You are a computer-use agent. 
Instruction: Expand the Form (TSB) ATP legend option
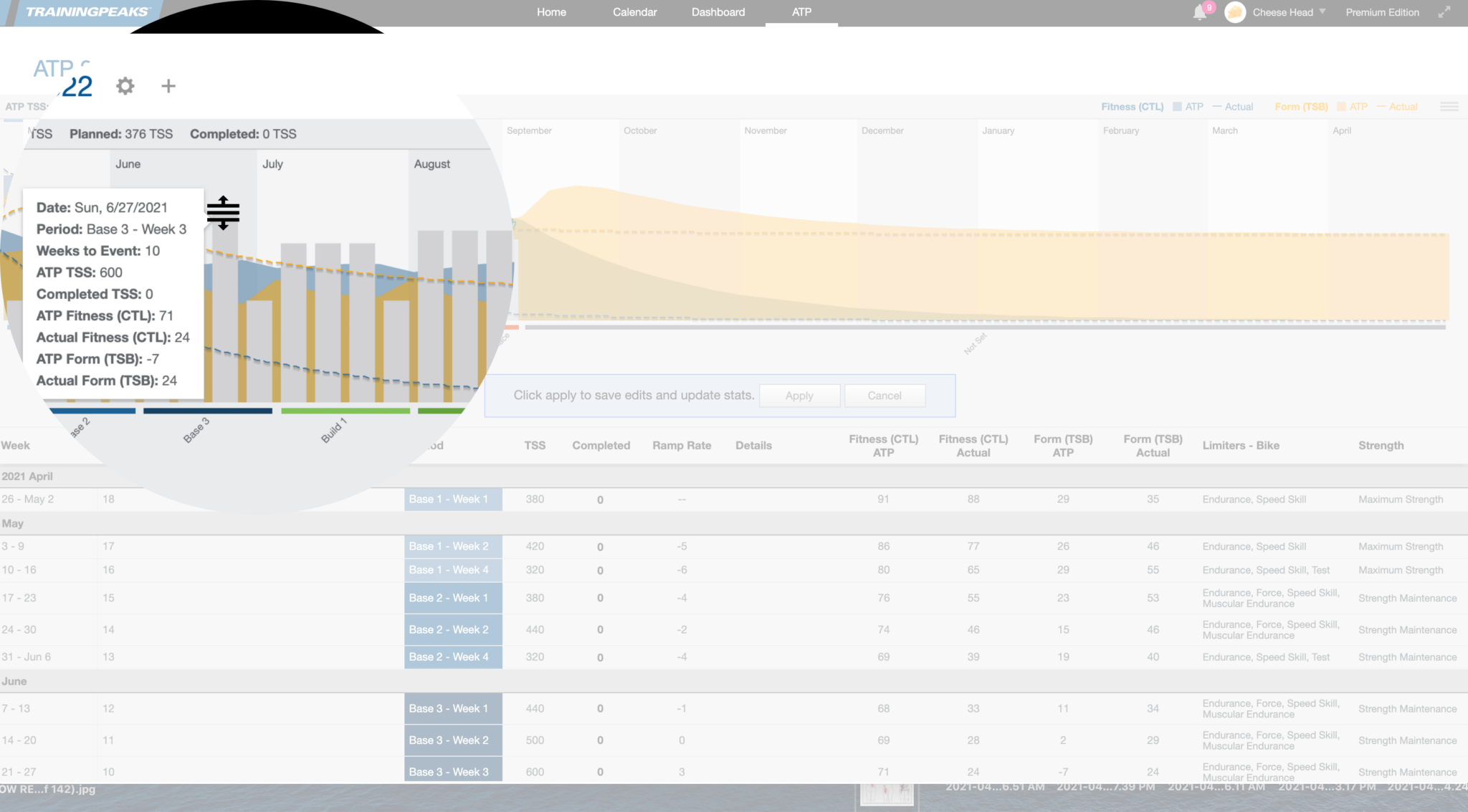click(x=1352, y=106)
